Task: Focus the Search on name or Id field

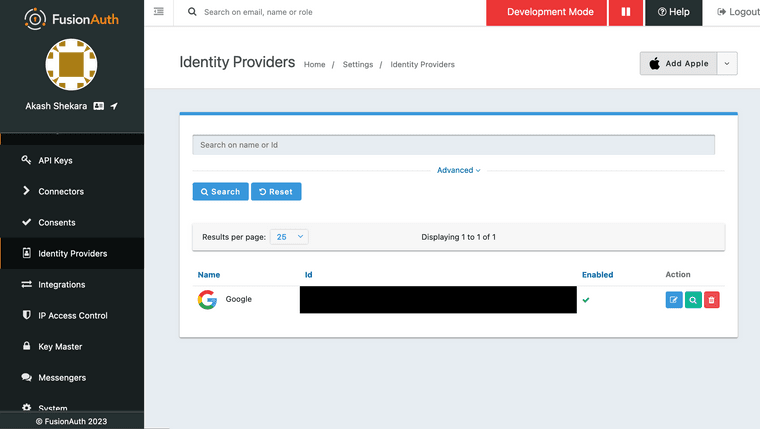Action: [454, 145]
